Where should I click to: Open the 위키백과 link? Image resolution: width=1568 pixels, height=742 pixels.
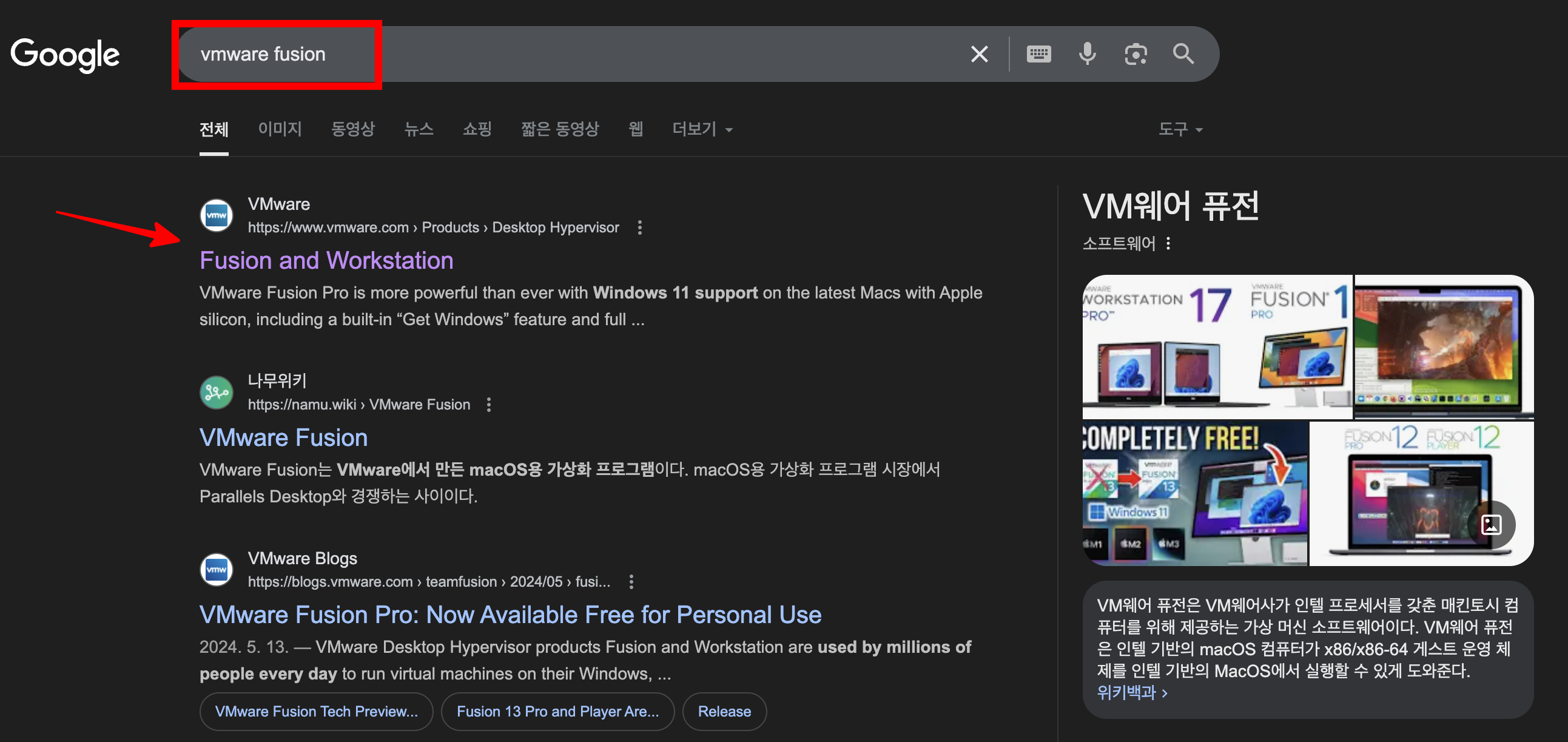point(1131,693)
